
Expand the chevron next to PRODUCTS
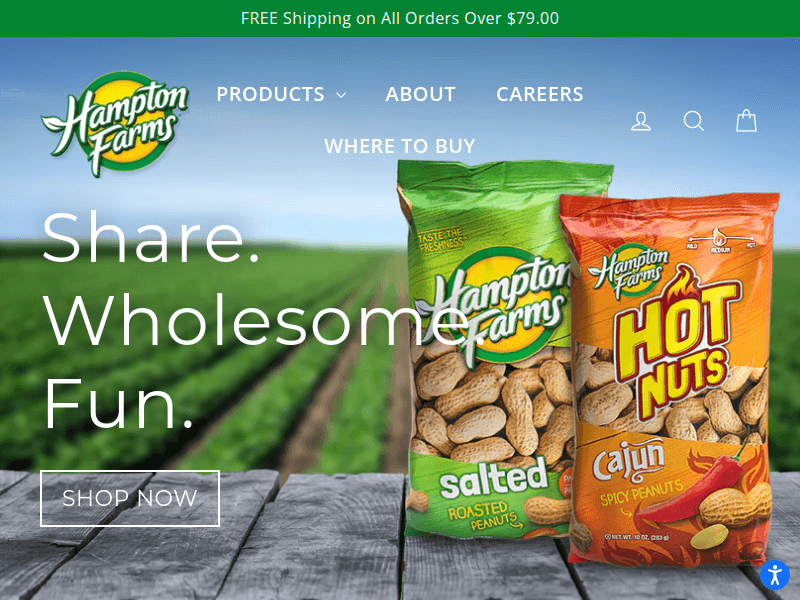341,95
